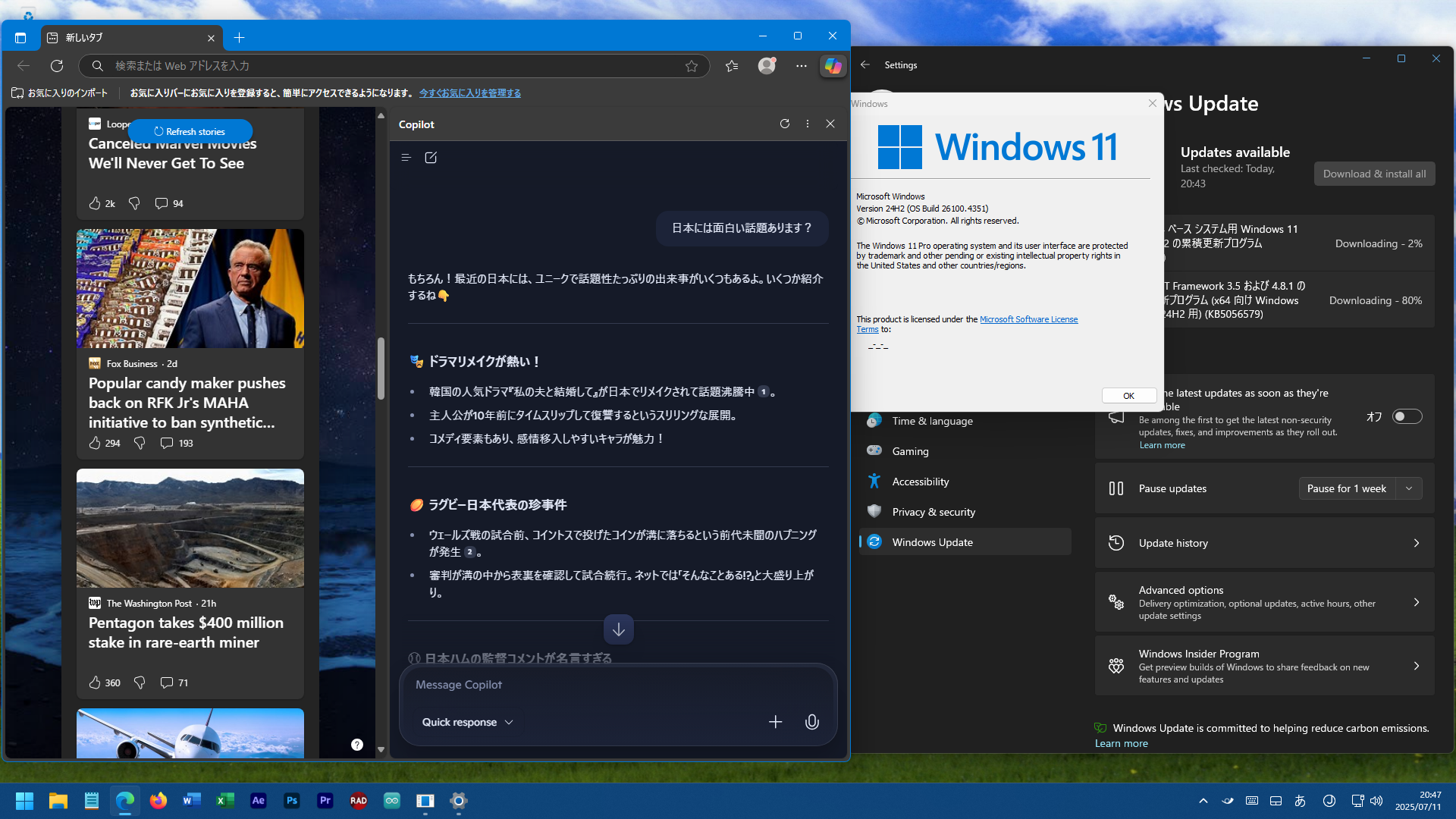Click Learn more under latest updates

click(x=1162, y=445)
